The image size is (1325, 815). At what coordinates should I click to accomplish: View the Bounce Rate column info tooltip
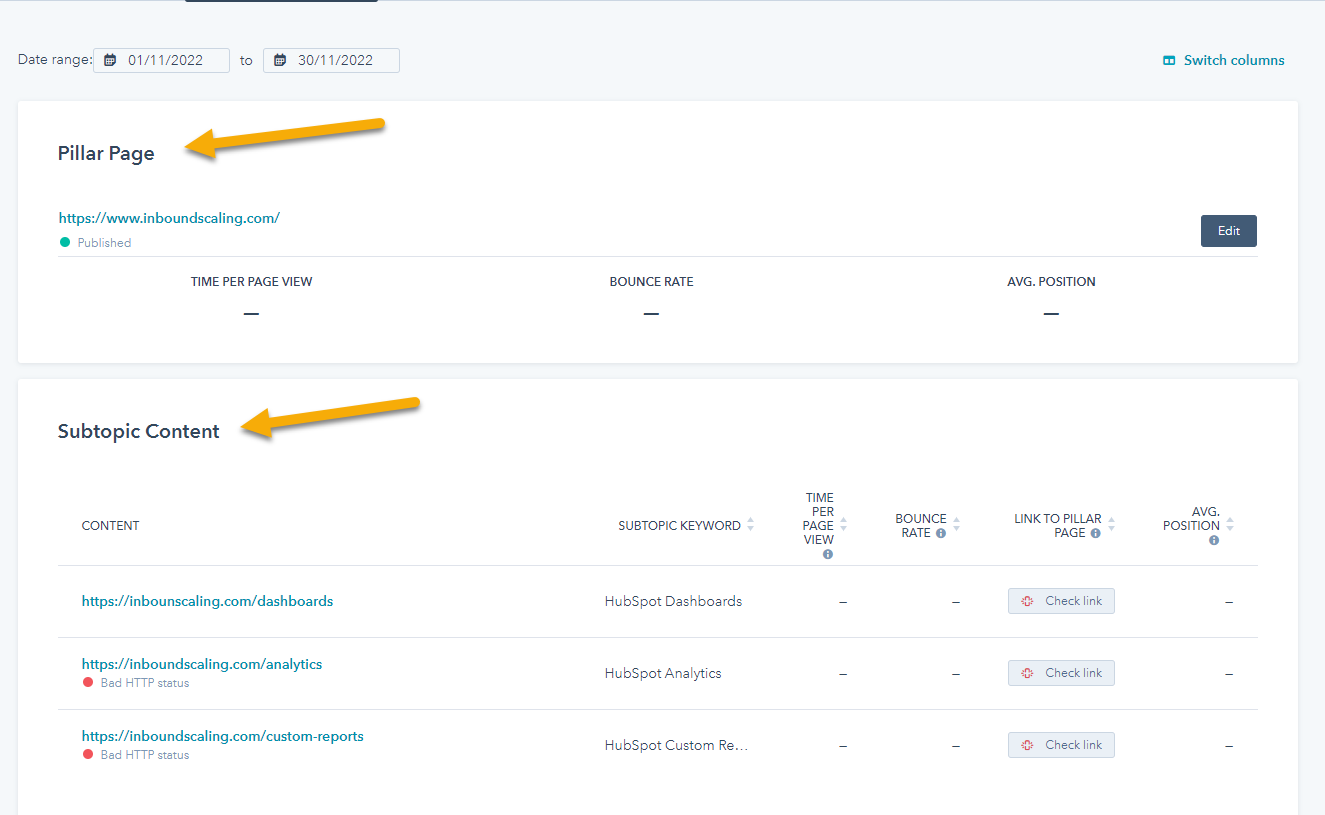click(942, 533)
